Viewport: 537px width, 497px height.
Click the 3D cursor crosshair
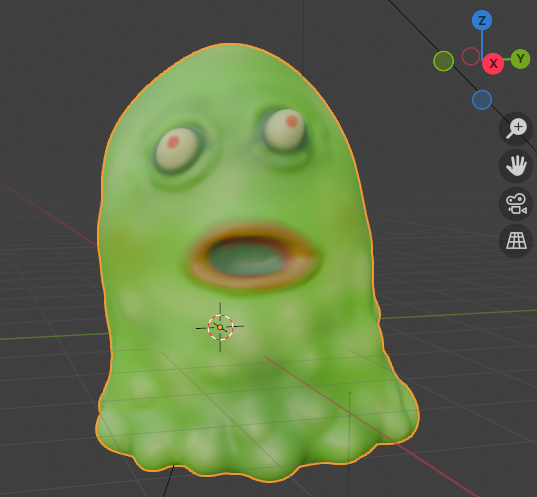click(220, 327)
